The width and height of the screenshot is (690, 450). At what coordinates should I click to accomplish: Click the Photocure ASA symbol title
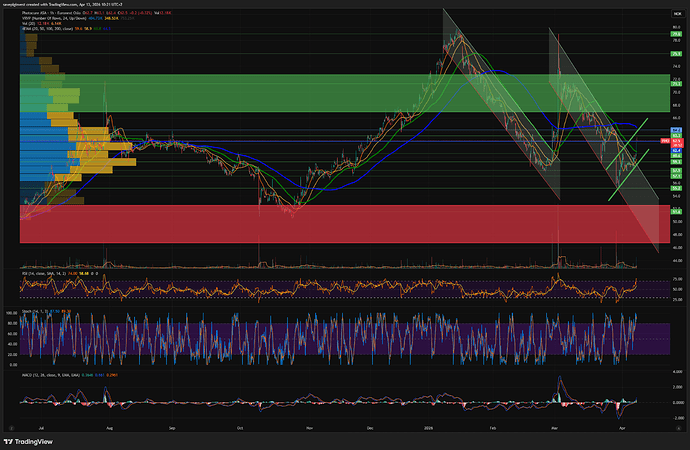pyautogui.click(x=40, y=13)
